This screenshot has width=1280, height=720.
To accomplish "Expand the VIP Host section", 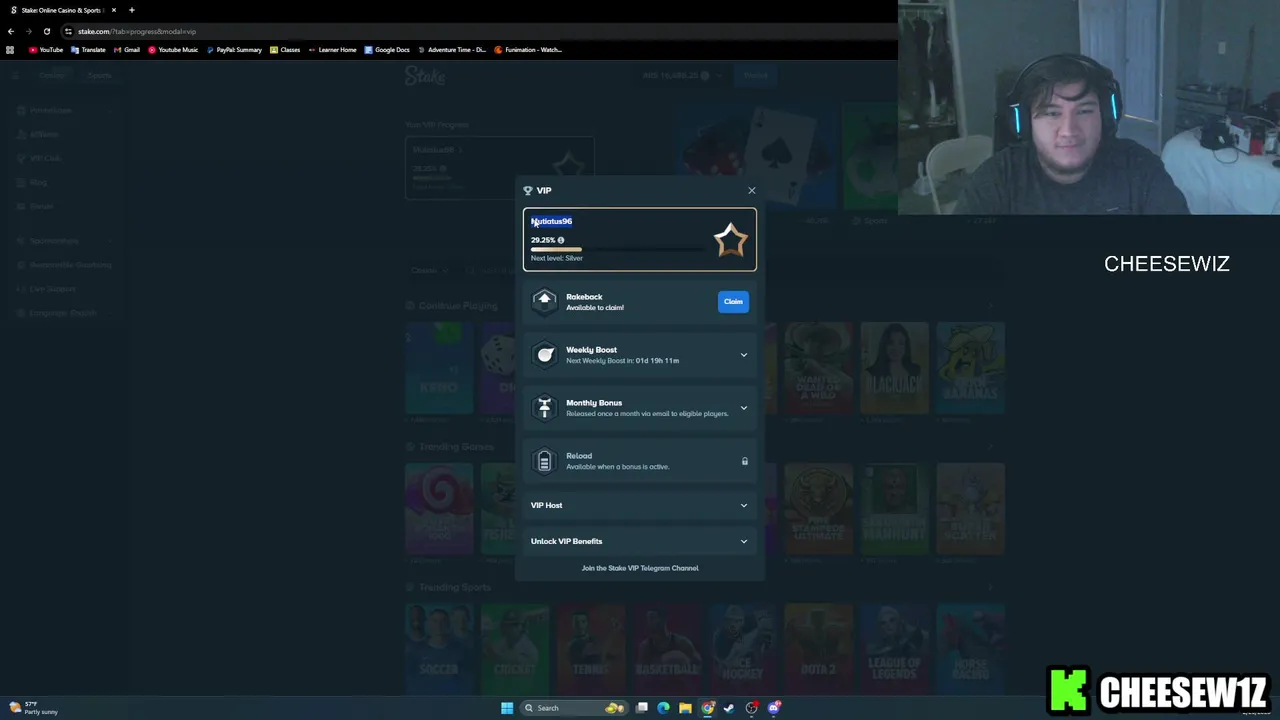I will [640, 505].
